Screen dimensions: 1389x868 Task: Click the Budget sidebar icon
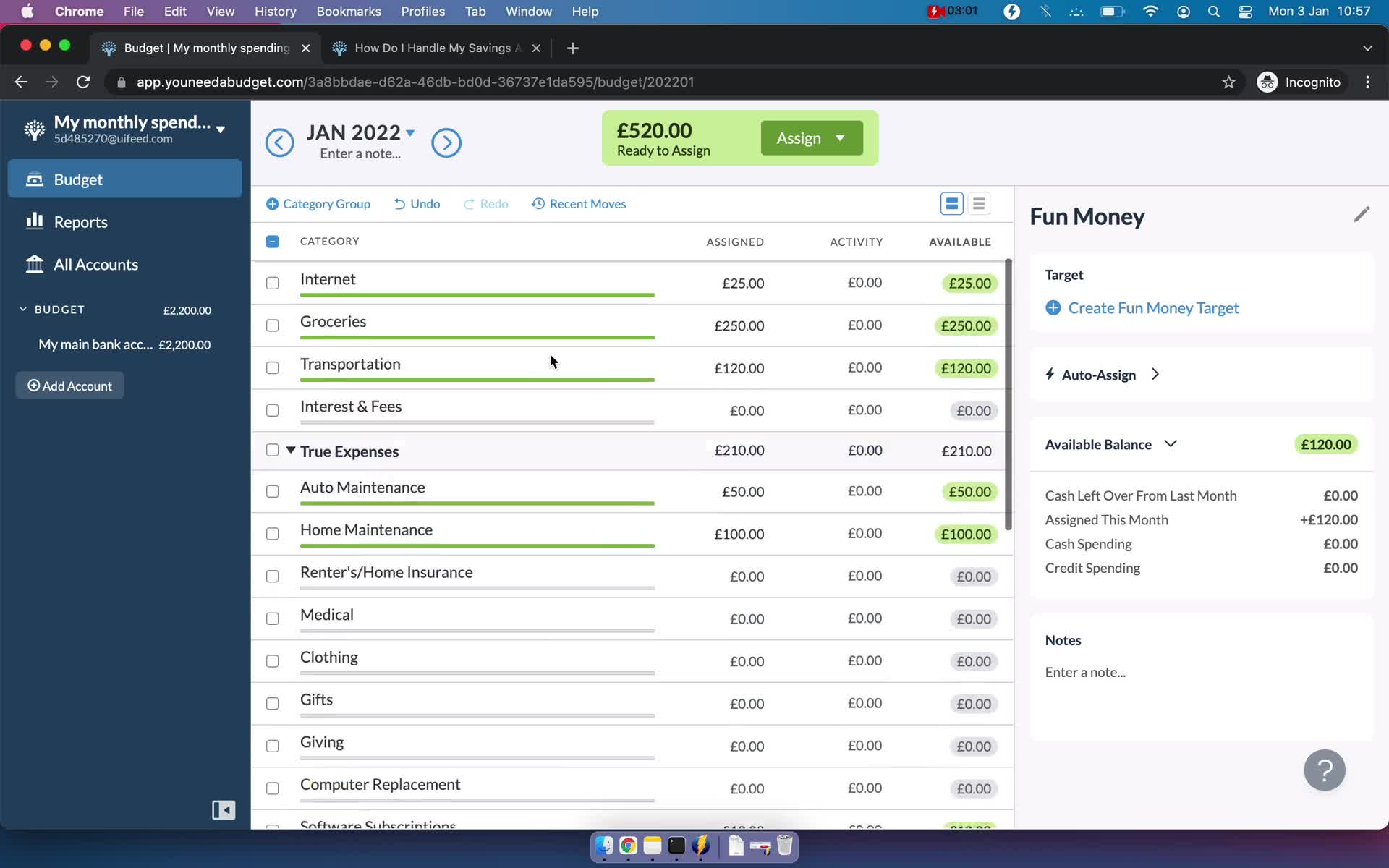click(33, 179)
